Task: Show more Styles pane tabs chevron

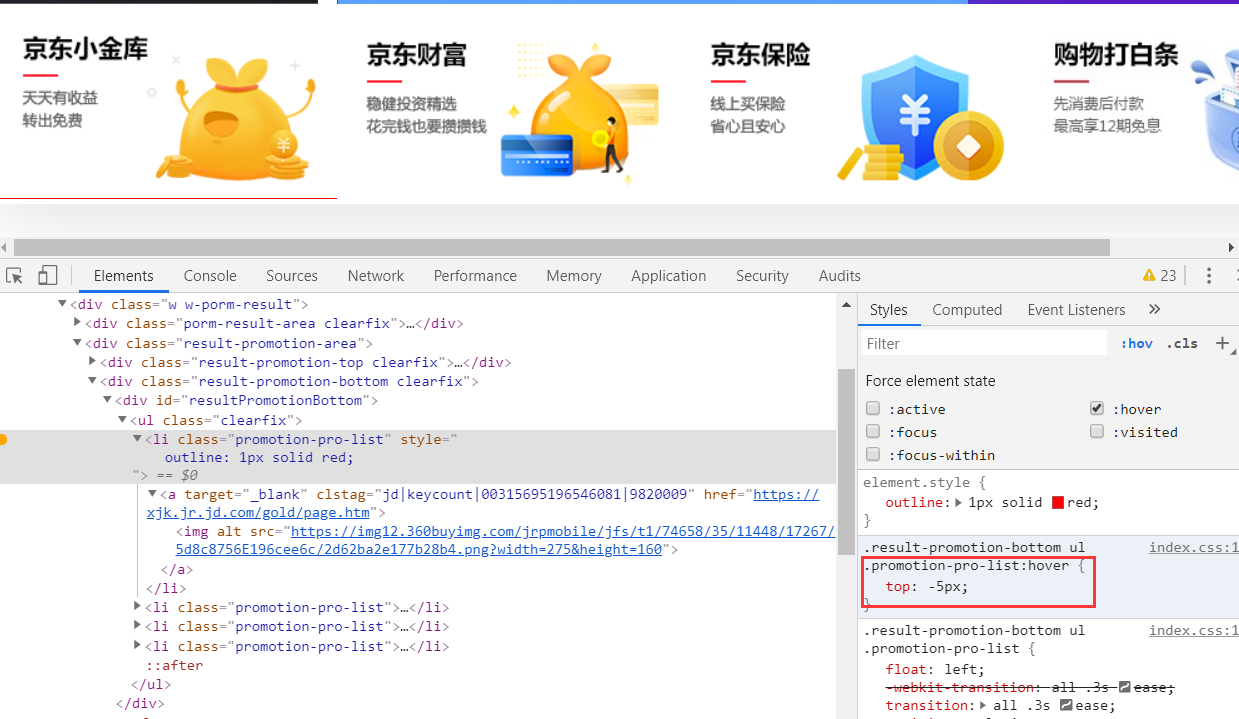Action: click(1154, 310)
